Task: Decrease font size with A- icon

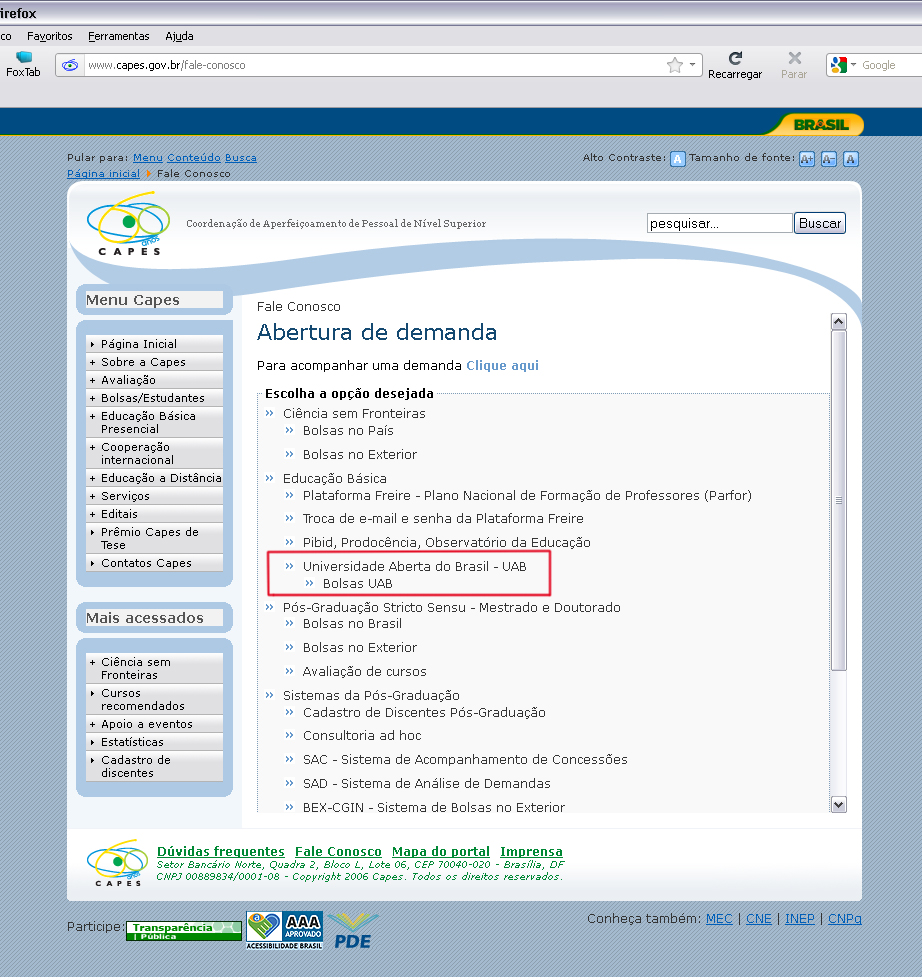Action: point(828,159)
